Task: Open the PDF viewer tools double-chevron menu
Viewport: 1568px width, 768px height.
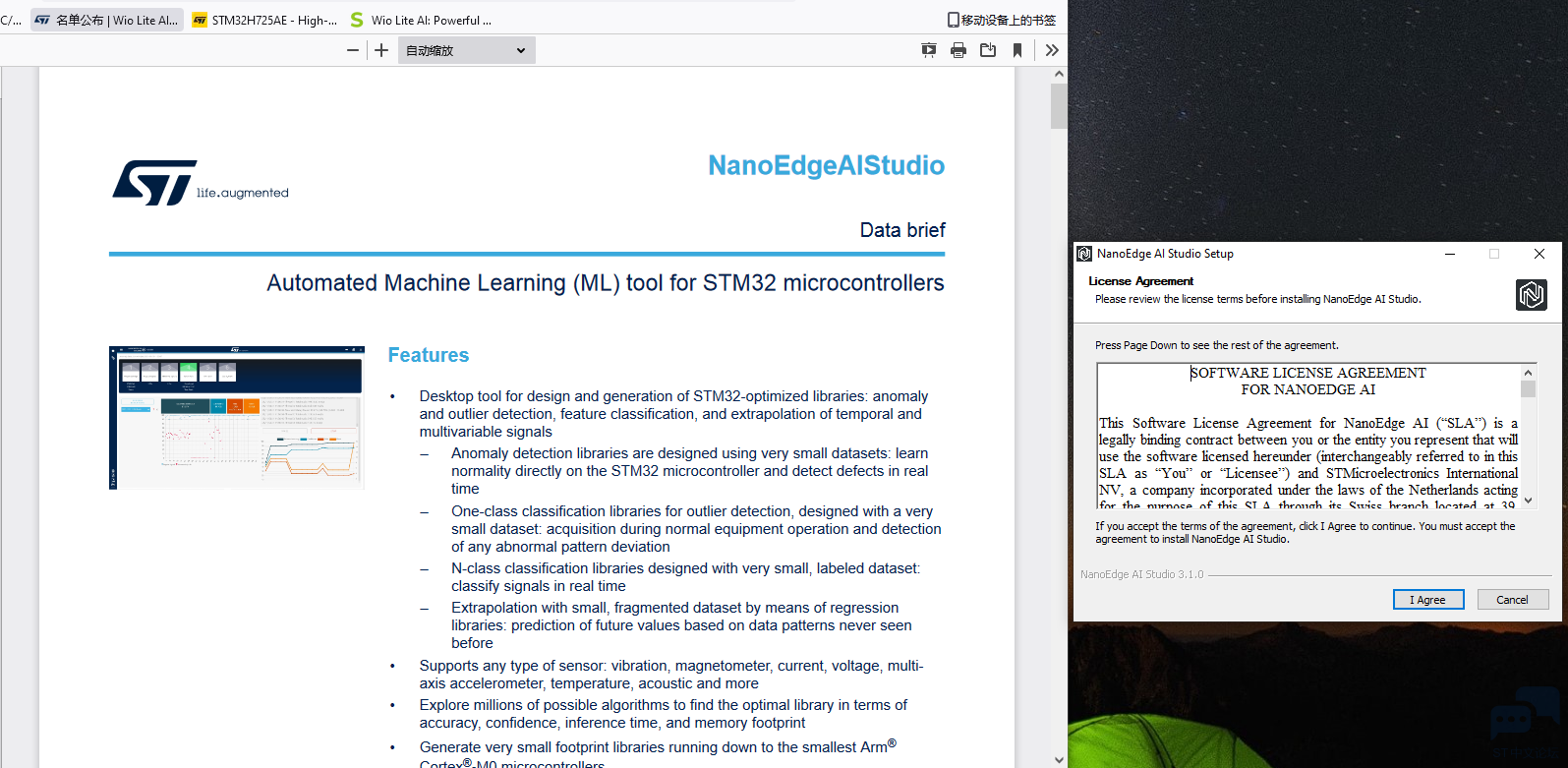Action: [1052, 50]
